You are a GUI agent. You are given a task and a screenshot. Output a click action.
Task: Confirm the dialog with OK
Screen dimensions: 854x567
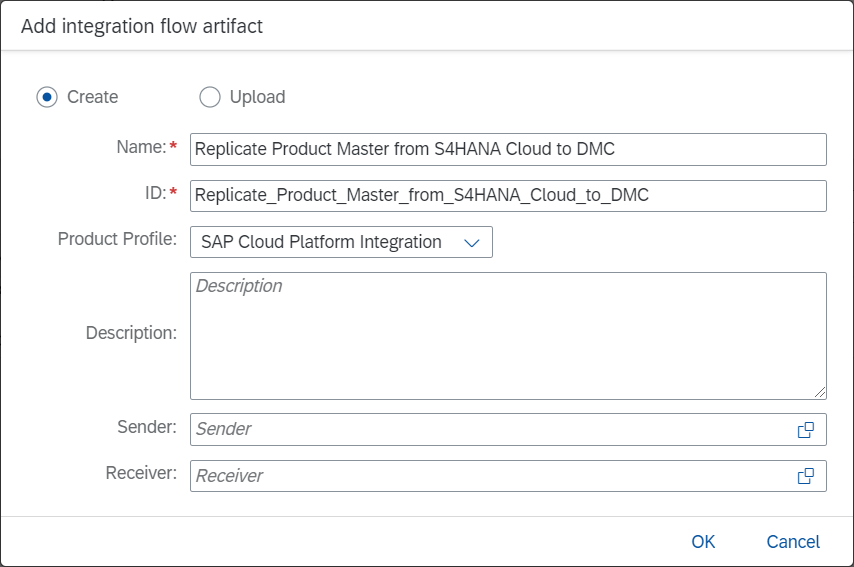point(703,542)
